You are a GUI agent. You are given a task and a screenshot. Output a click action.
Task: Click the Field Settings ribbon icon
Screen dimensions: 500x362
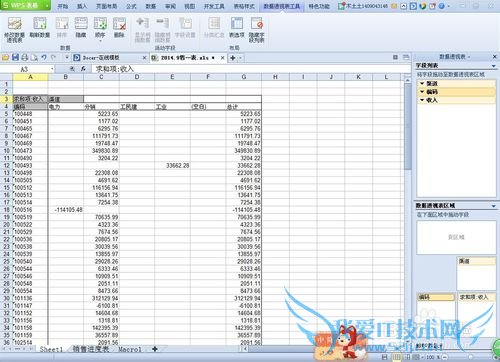pyautogui.click(x=185, y=23)
